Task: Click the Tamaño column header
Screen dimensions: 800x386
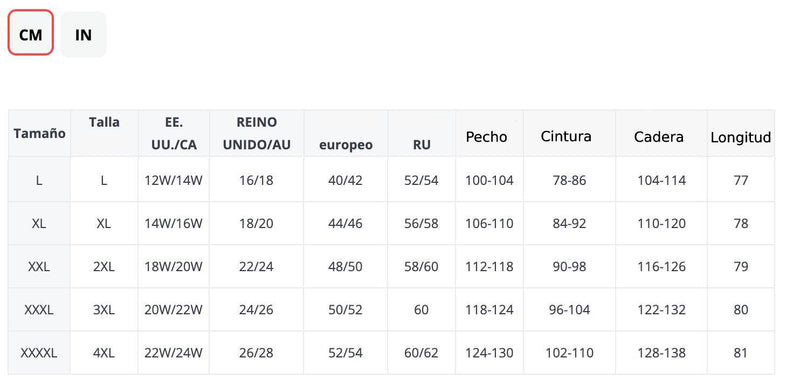Action: (39, 134)
